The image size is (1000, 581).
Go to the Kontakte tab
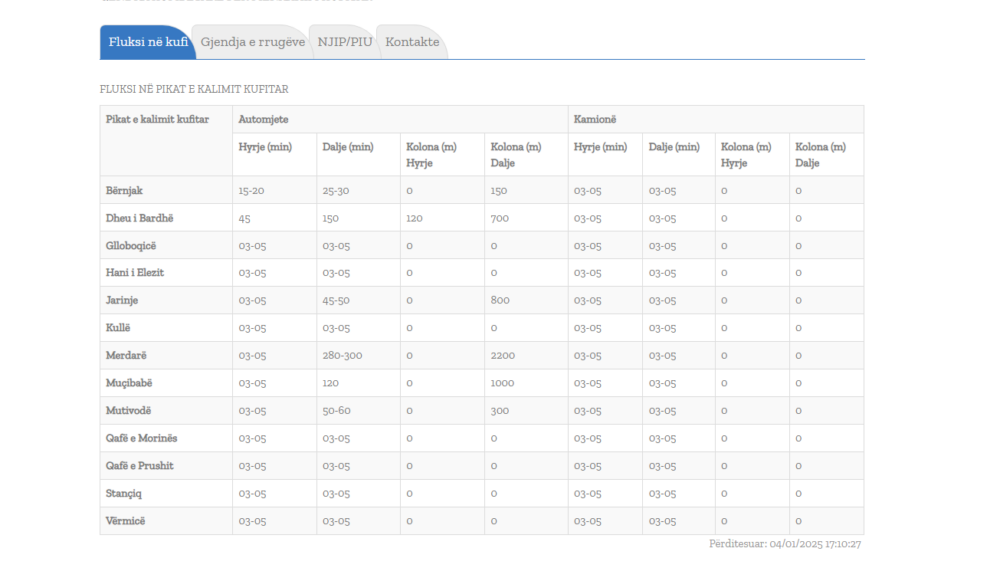[412, 42]
